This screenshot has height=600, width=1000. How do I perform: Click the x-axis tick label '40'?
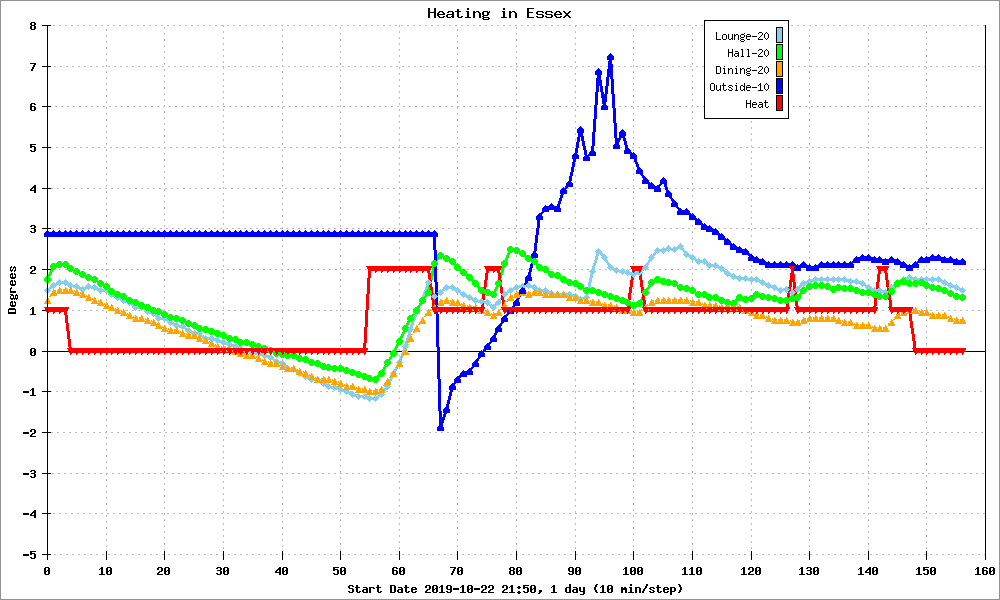pos(281,571)
